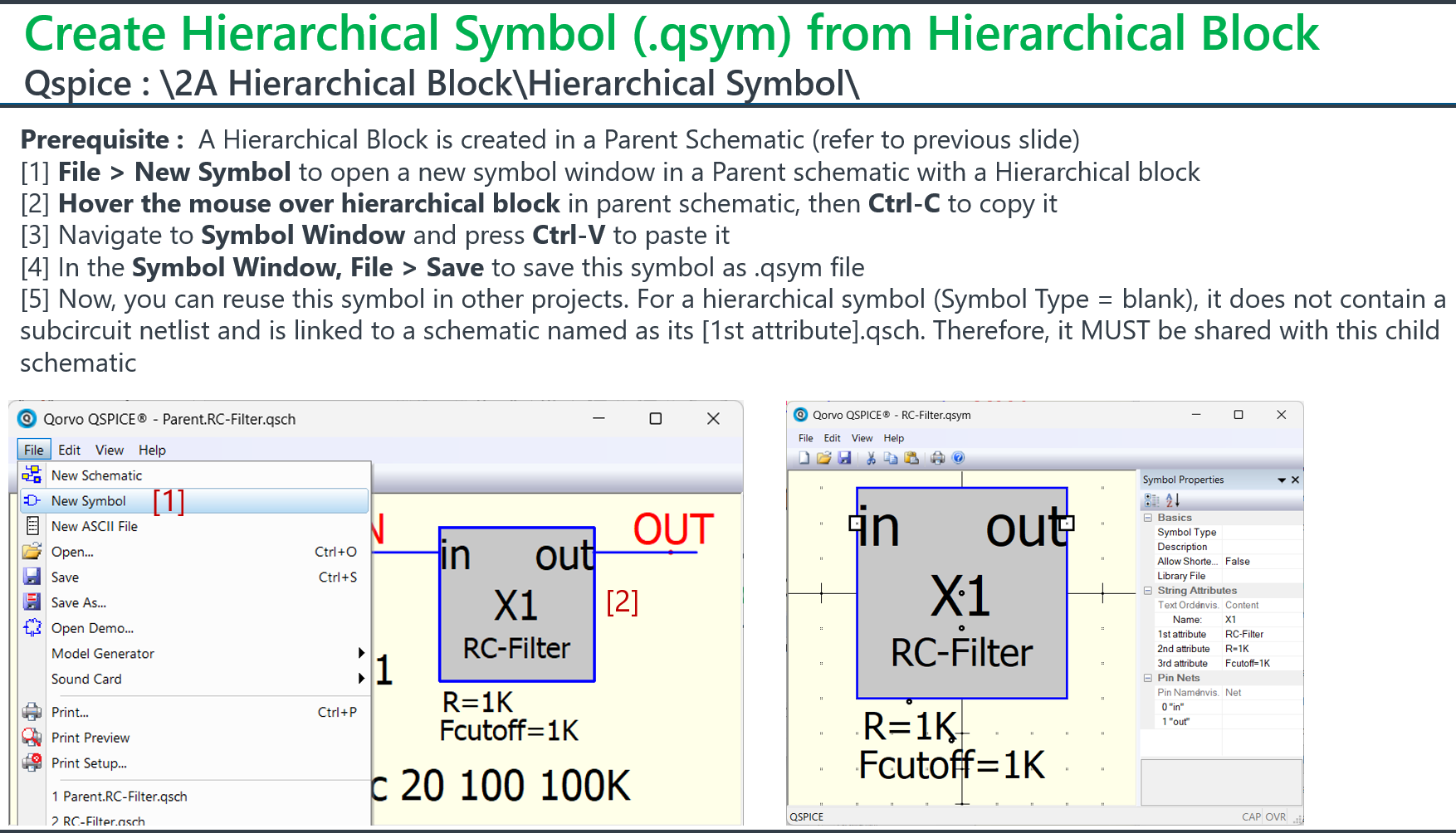Click the Symbol Type value field

point(1261,533)
